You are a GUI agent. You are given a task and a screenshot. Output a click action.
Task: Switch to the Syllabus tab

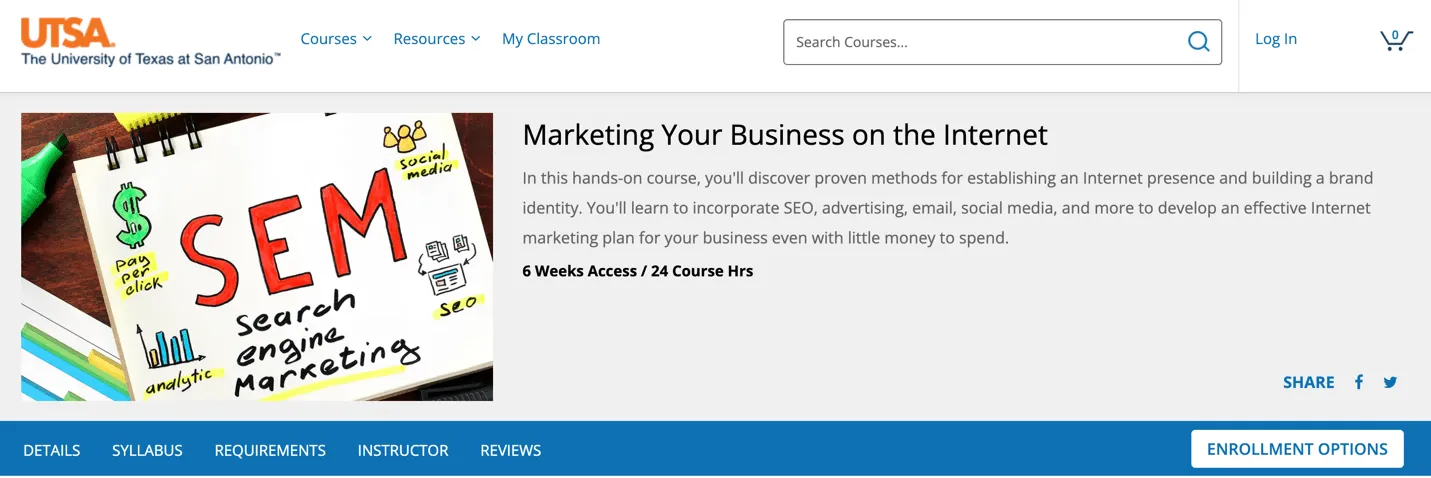coord(147,450)
